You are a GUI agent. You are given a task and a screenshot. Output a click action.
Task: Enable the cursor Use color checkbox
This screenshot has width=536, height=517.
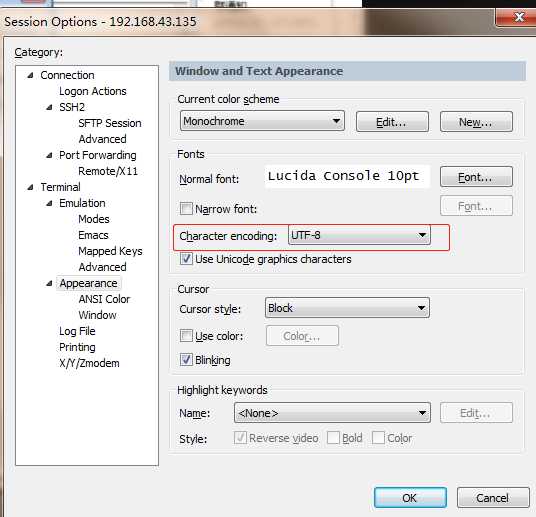click(186, 336)
